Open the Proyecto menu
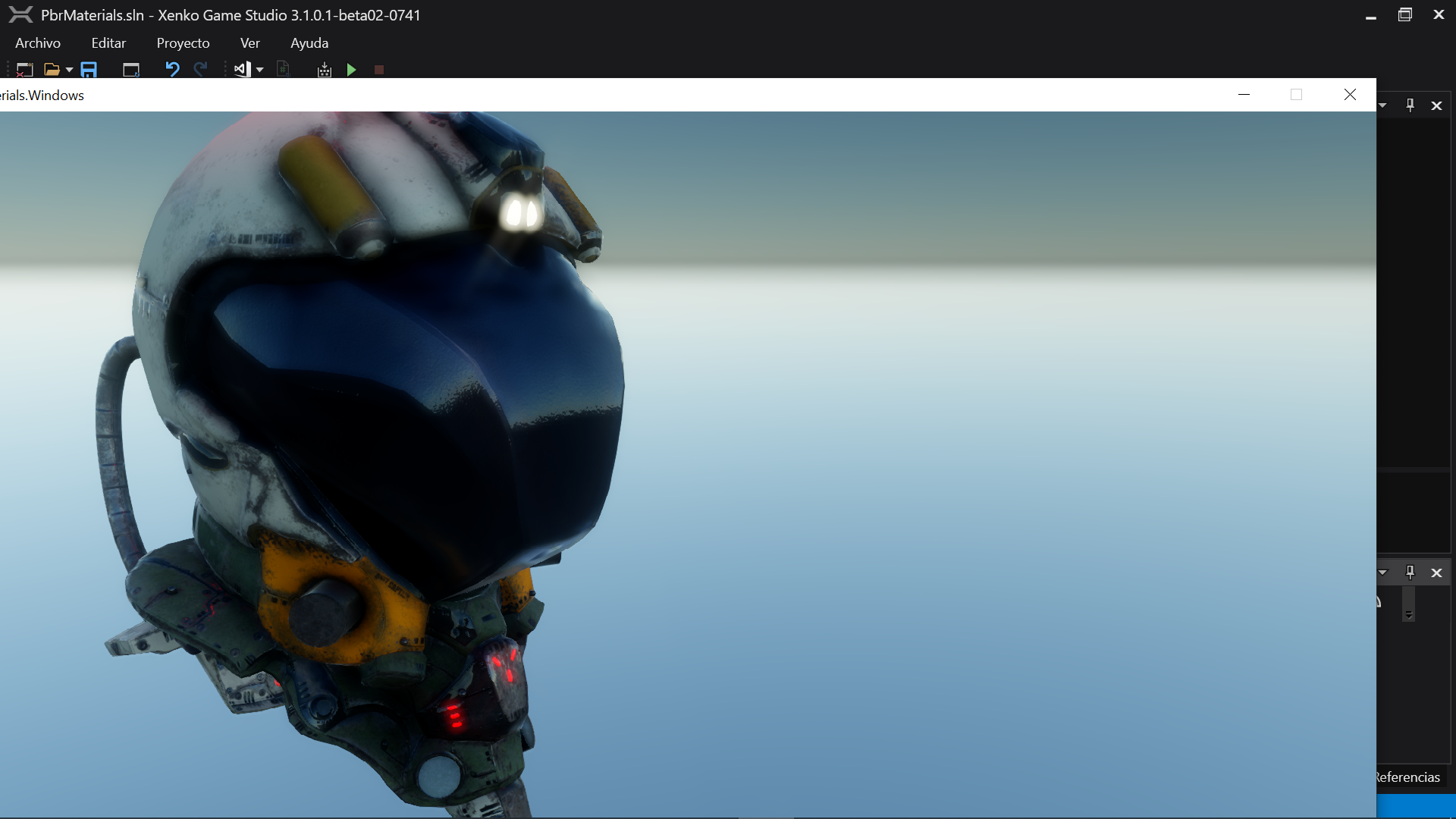This screenshot has width=1456, height=819. 183,43
